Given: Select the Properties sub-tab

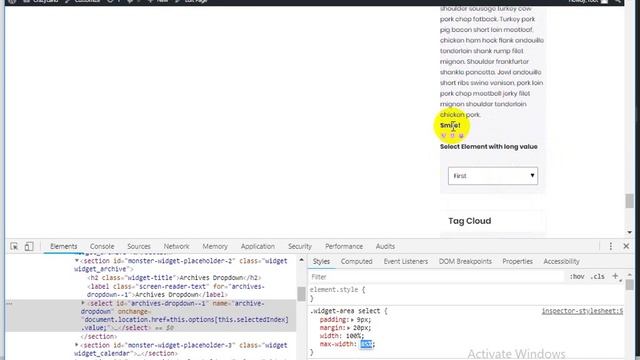Looking at the screenshot, I should [x=517, y=261].
